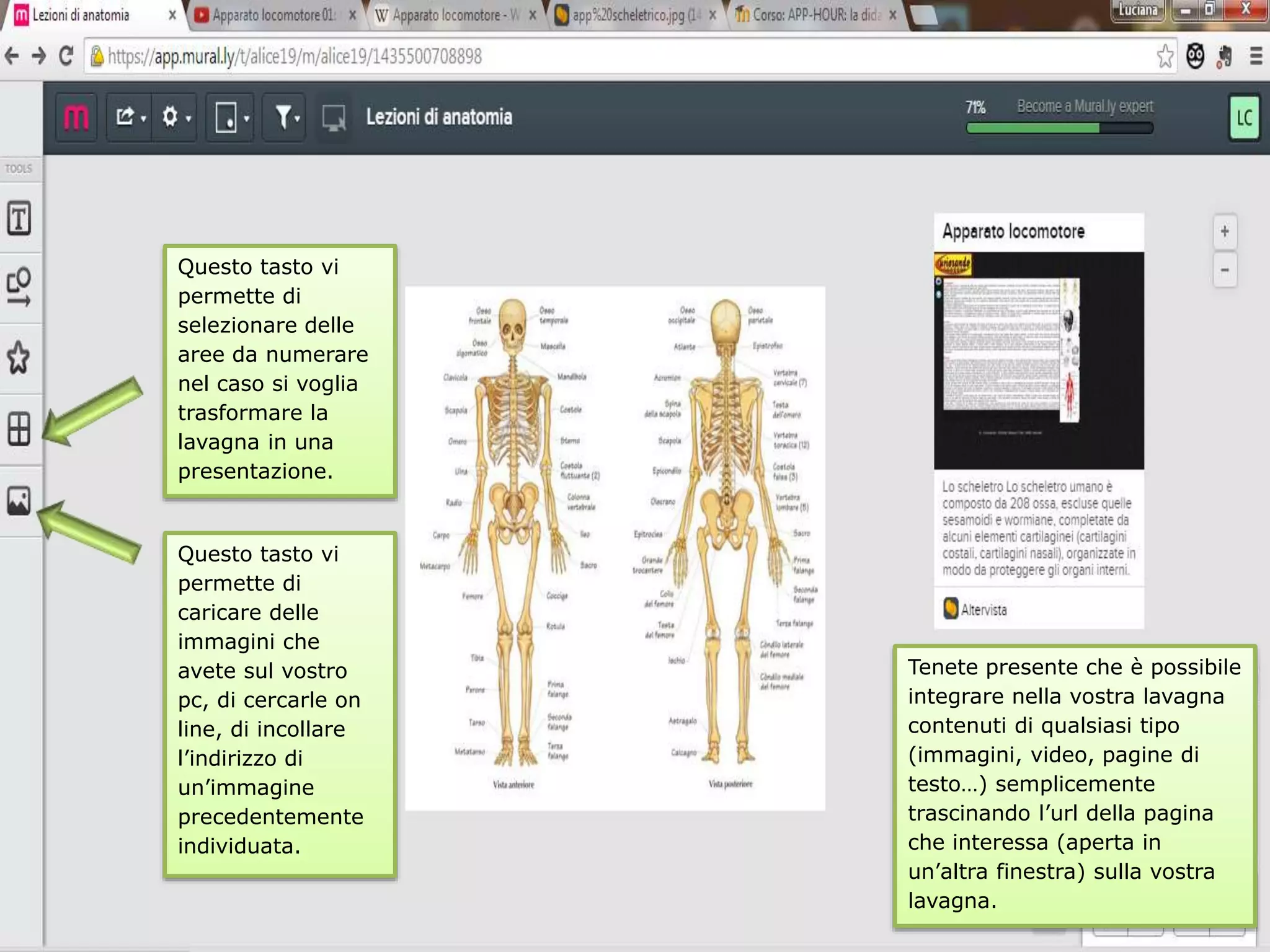Screen dimensions: 1270x952
Task: Select the shapes and connectors tool
Action: (19, 287)
